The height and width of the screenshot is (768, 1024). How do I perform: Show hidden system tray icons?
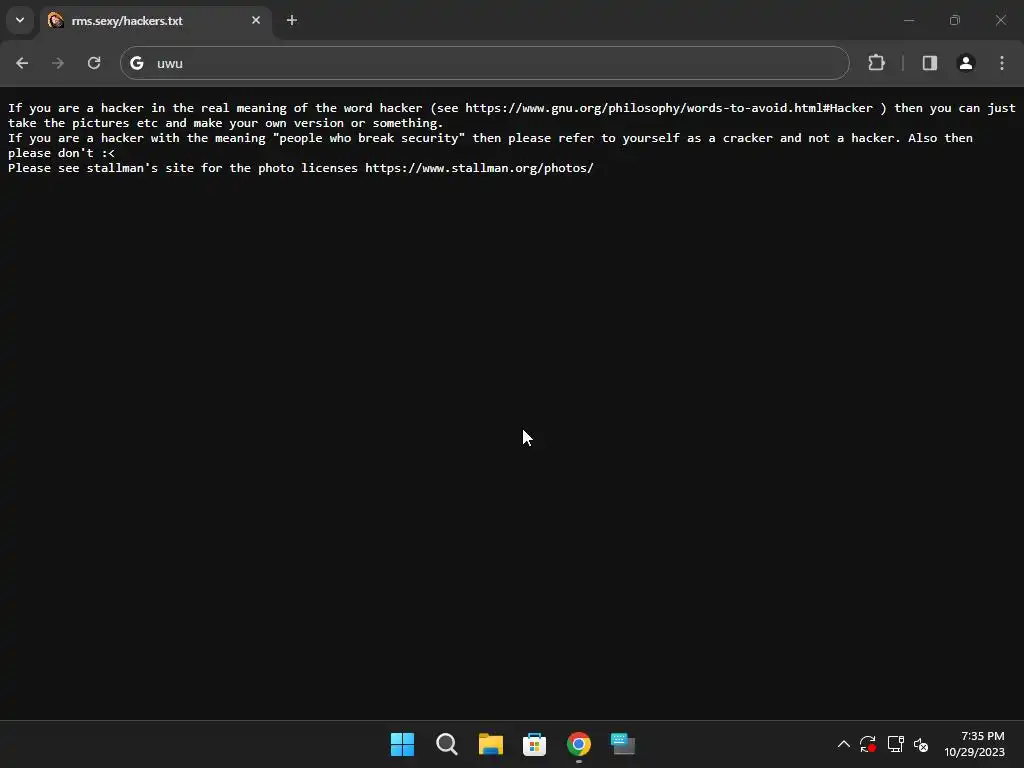844,744
